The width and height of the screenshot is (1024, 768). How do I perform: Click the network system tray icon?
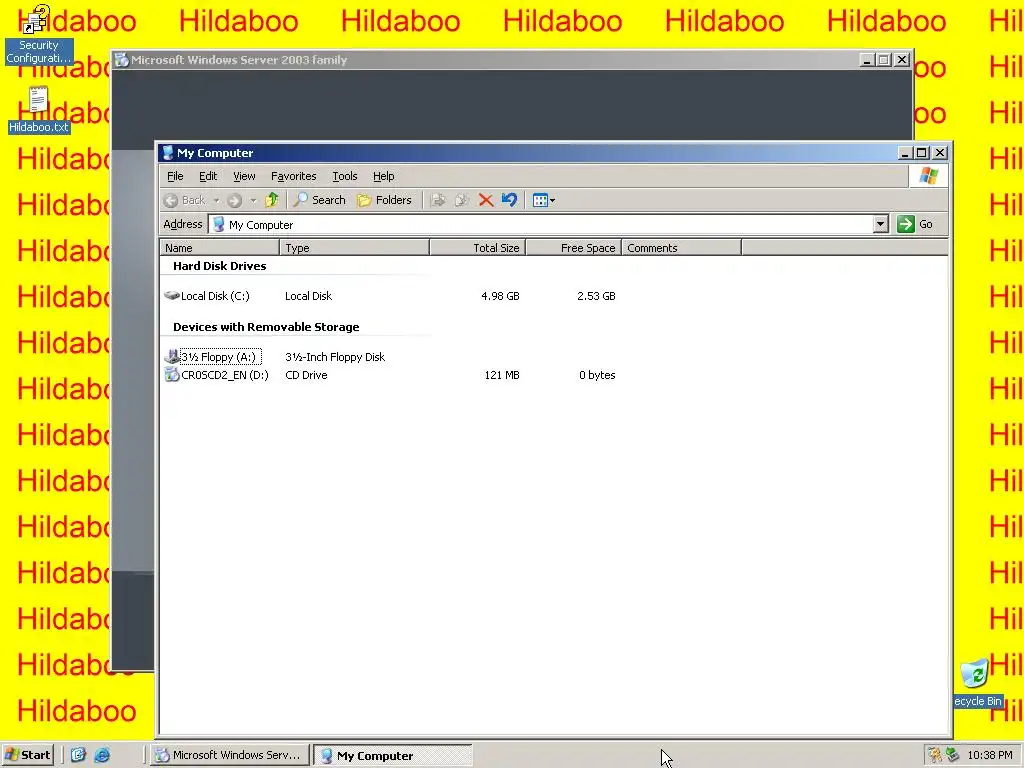click(x=952, y=755)
